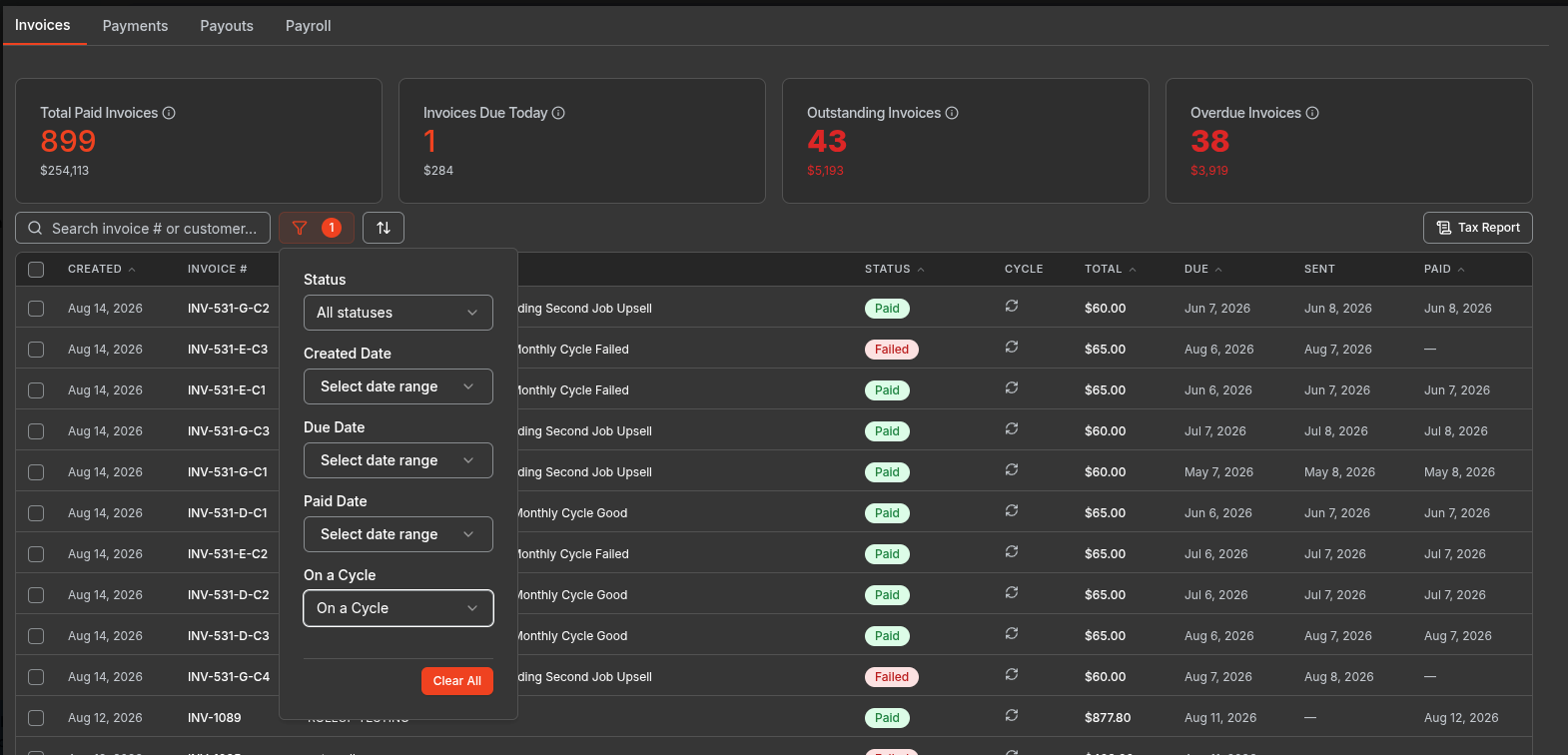
Task: Click info icon beside Outstanding Invoices
Action: (x=952, y=113)
